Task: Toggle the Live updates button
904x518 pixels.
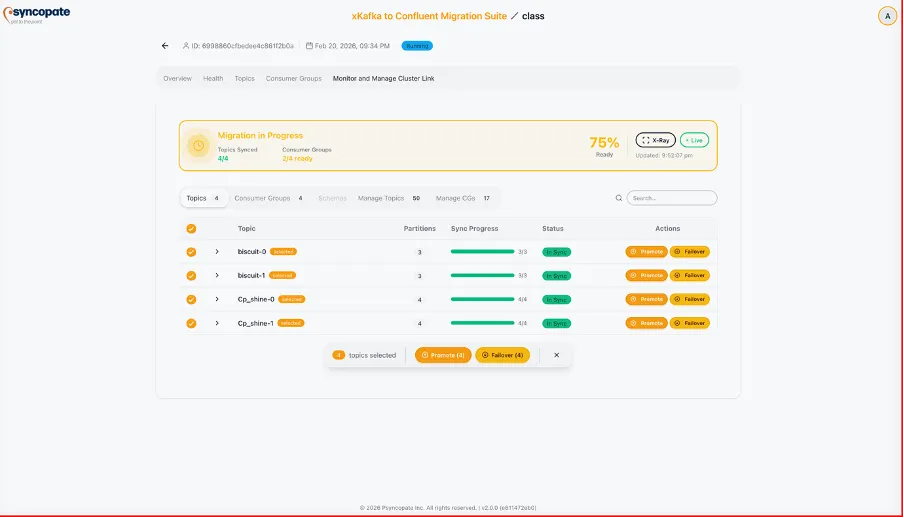Action: click(x=694, y=140)
